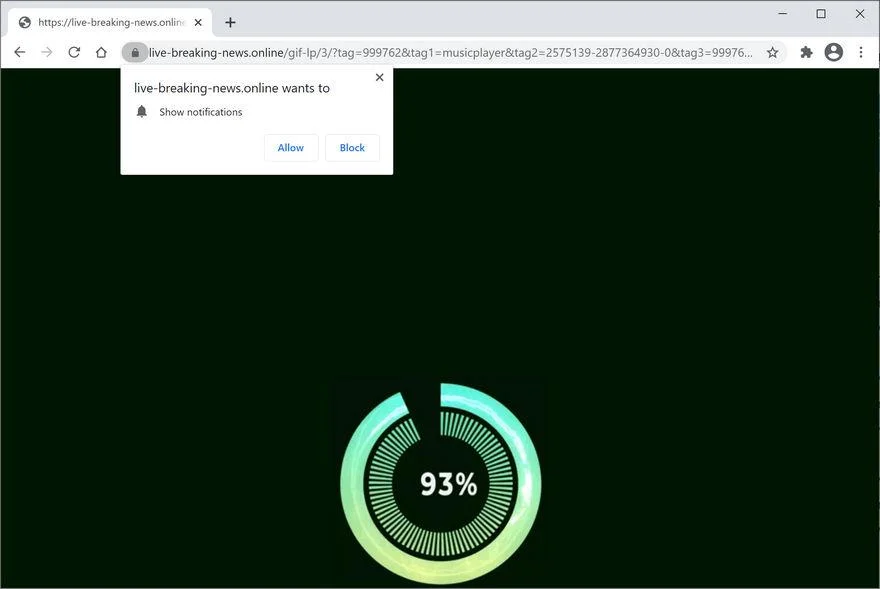Reload the current page
The width and height of the screenshot is (880, 589).
click(74, 52)
